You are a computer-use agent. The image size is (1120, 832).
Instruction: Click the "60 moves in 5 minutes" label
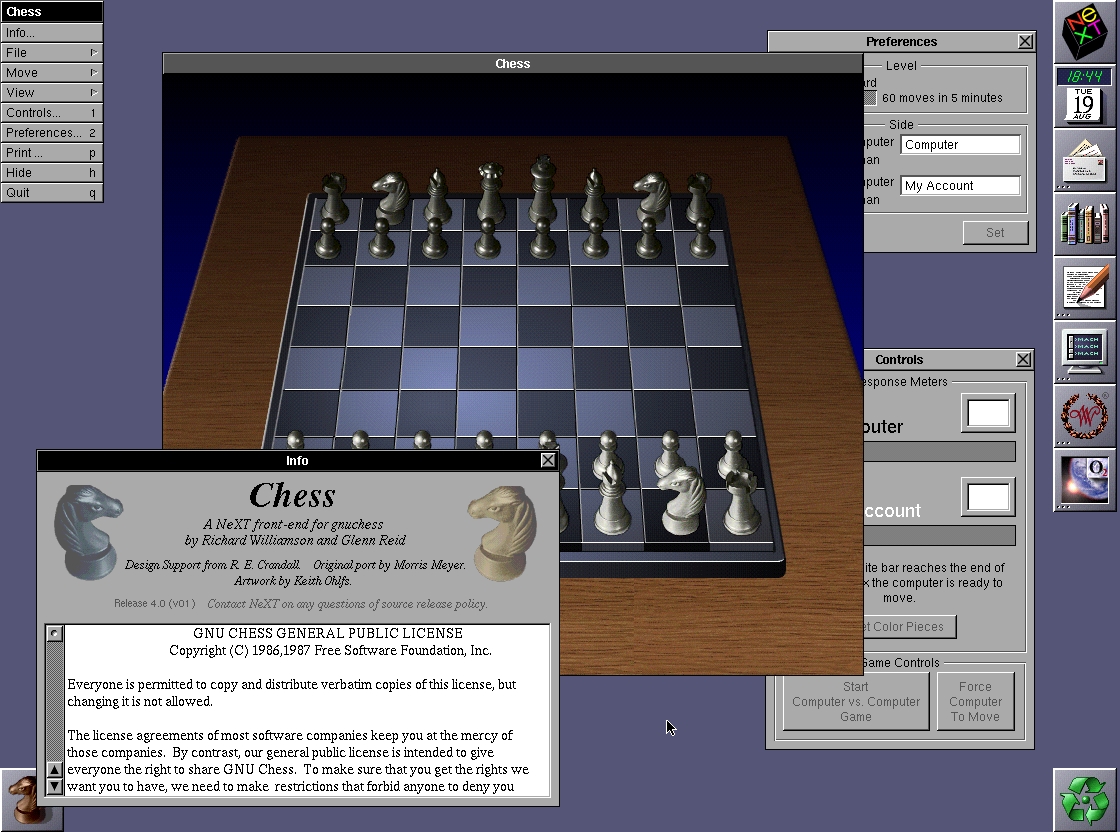point(942,98)
